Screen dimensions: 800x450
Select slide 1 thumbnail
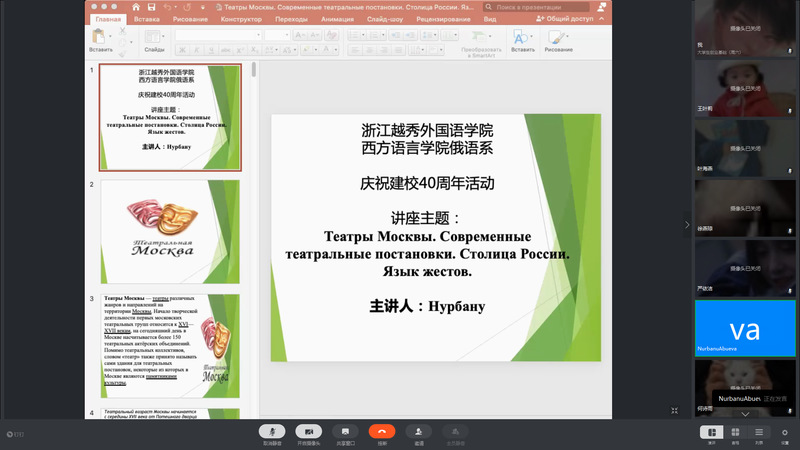pos(170,117)
